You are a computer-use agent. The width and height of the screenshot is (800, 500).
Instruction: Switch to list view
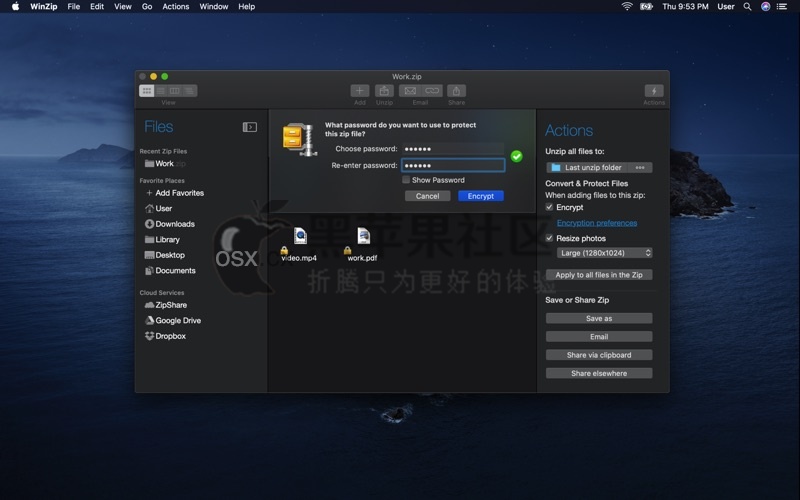161,91
